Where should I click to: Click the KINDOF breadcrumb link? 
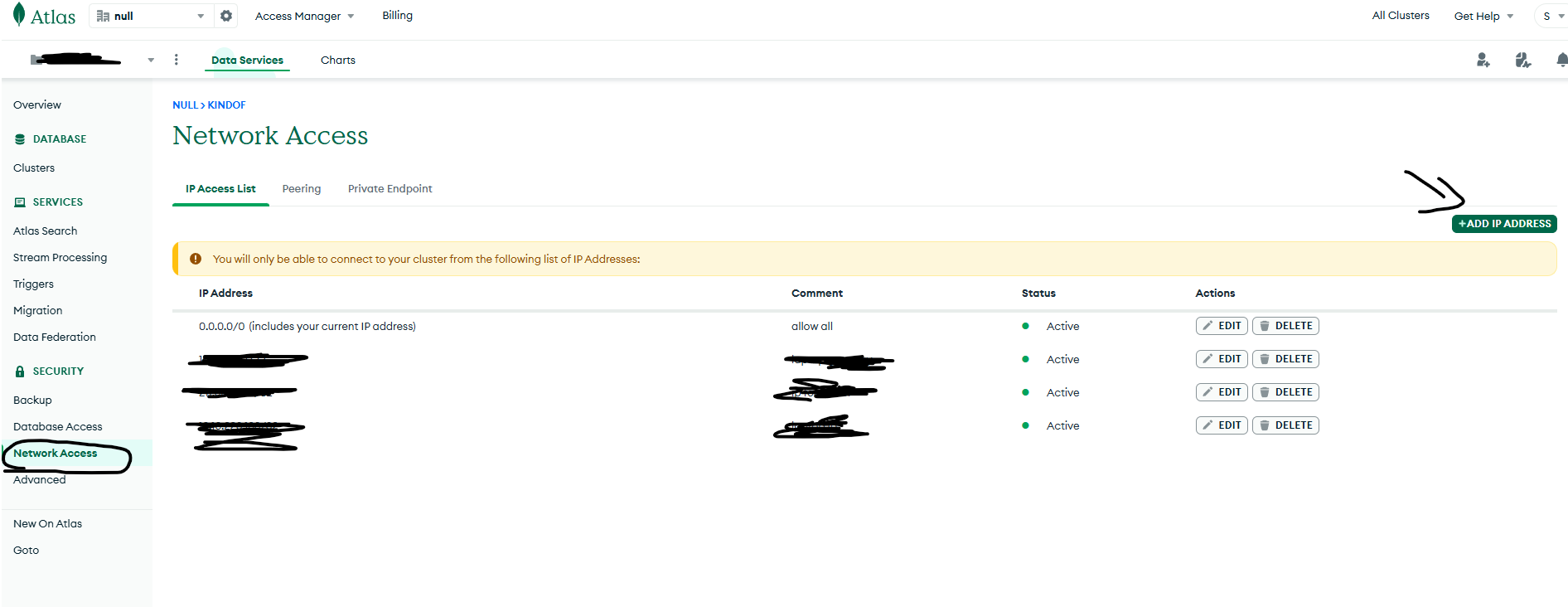(226, 105)
